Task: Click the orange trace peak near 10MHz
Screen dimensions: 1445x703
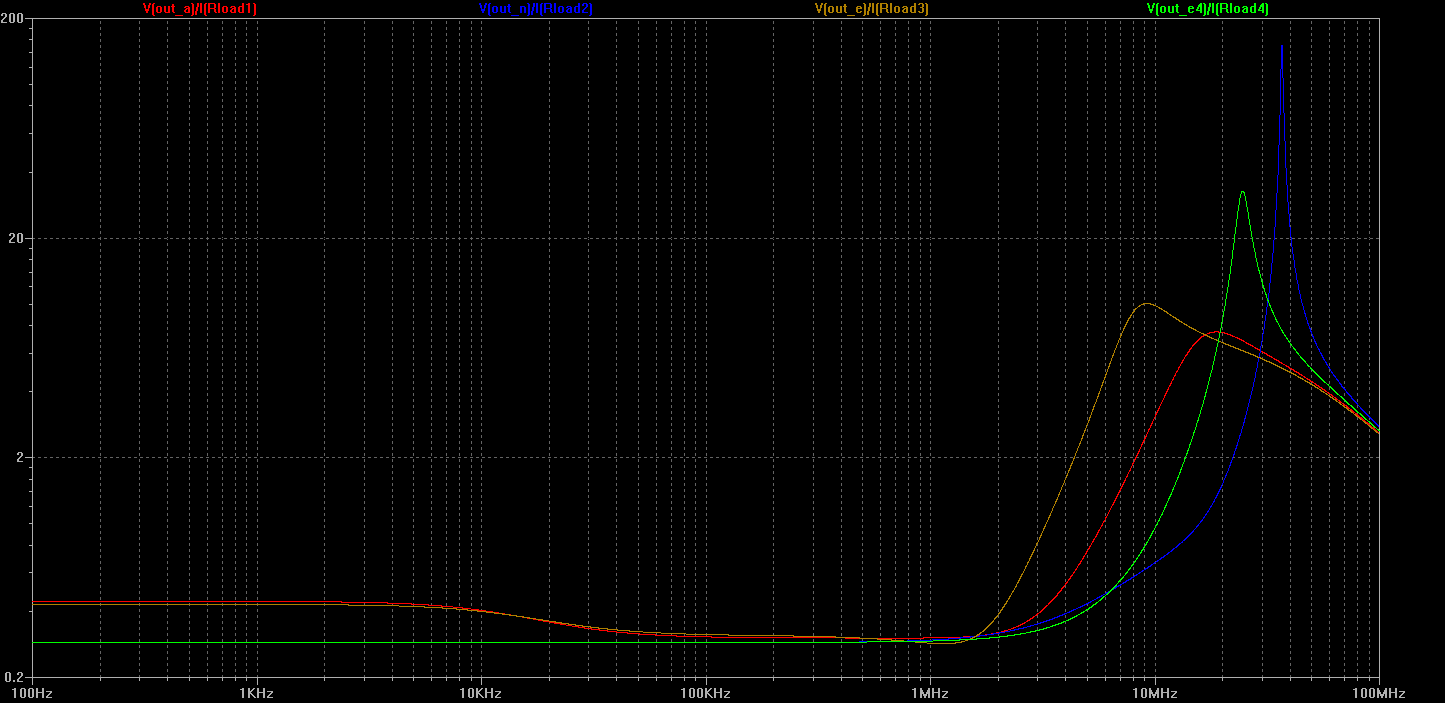Action: (1146, 303)
